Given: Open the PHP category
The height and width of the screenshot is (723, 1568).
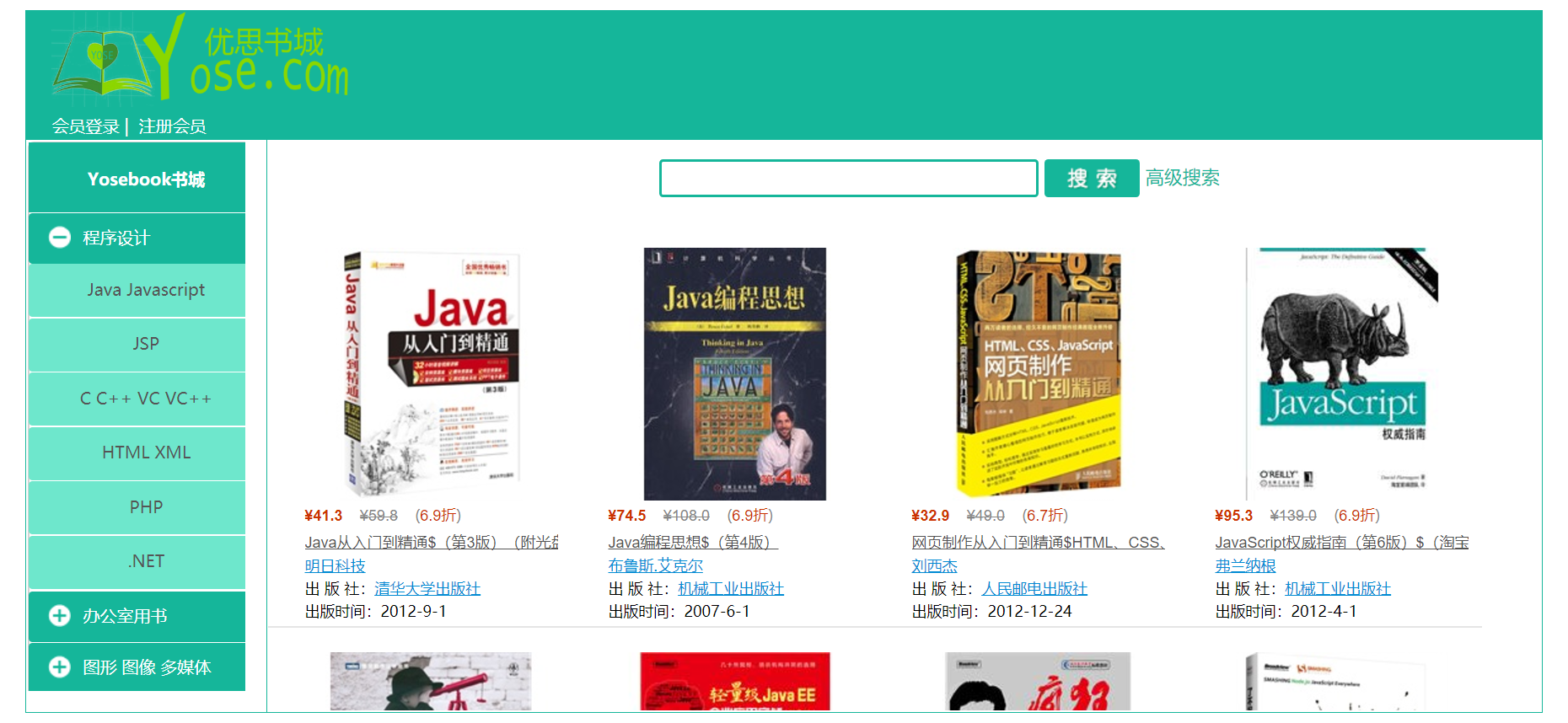Looking at the screenshot, I should pyautogui.click(x=137, y=507).
